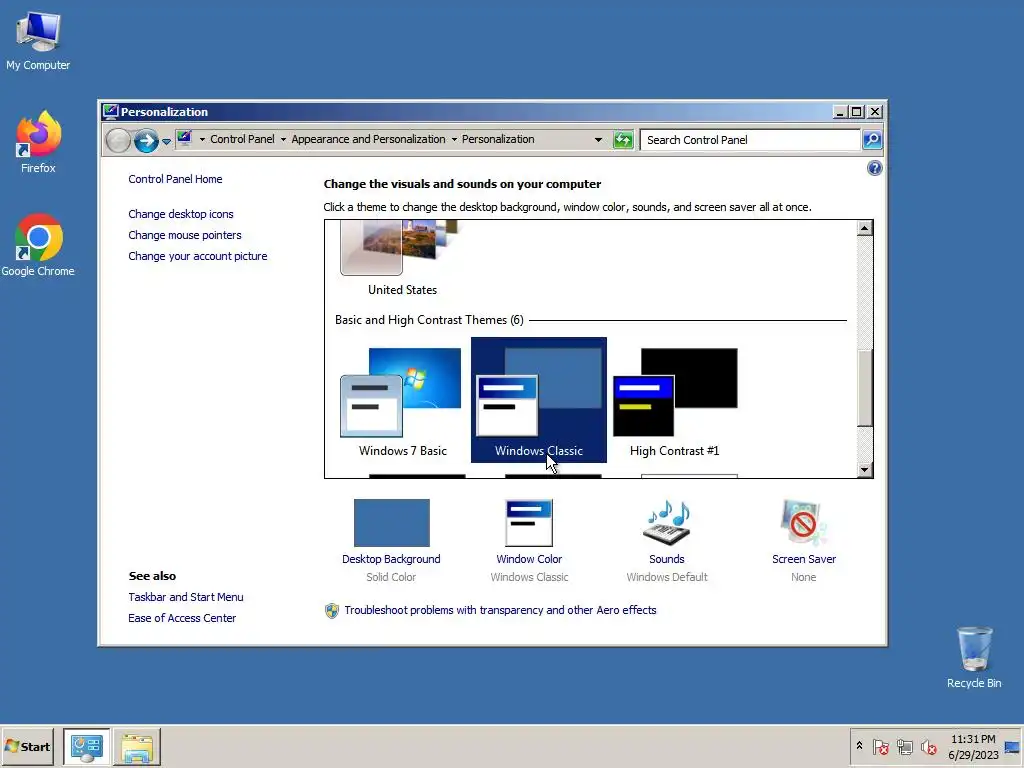Open Sounds settings
Image resolution: width=1024 pixels, height=768 pixels.
667,541
